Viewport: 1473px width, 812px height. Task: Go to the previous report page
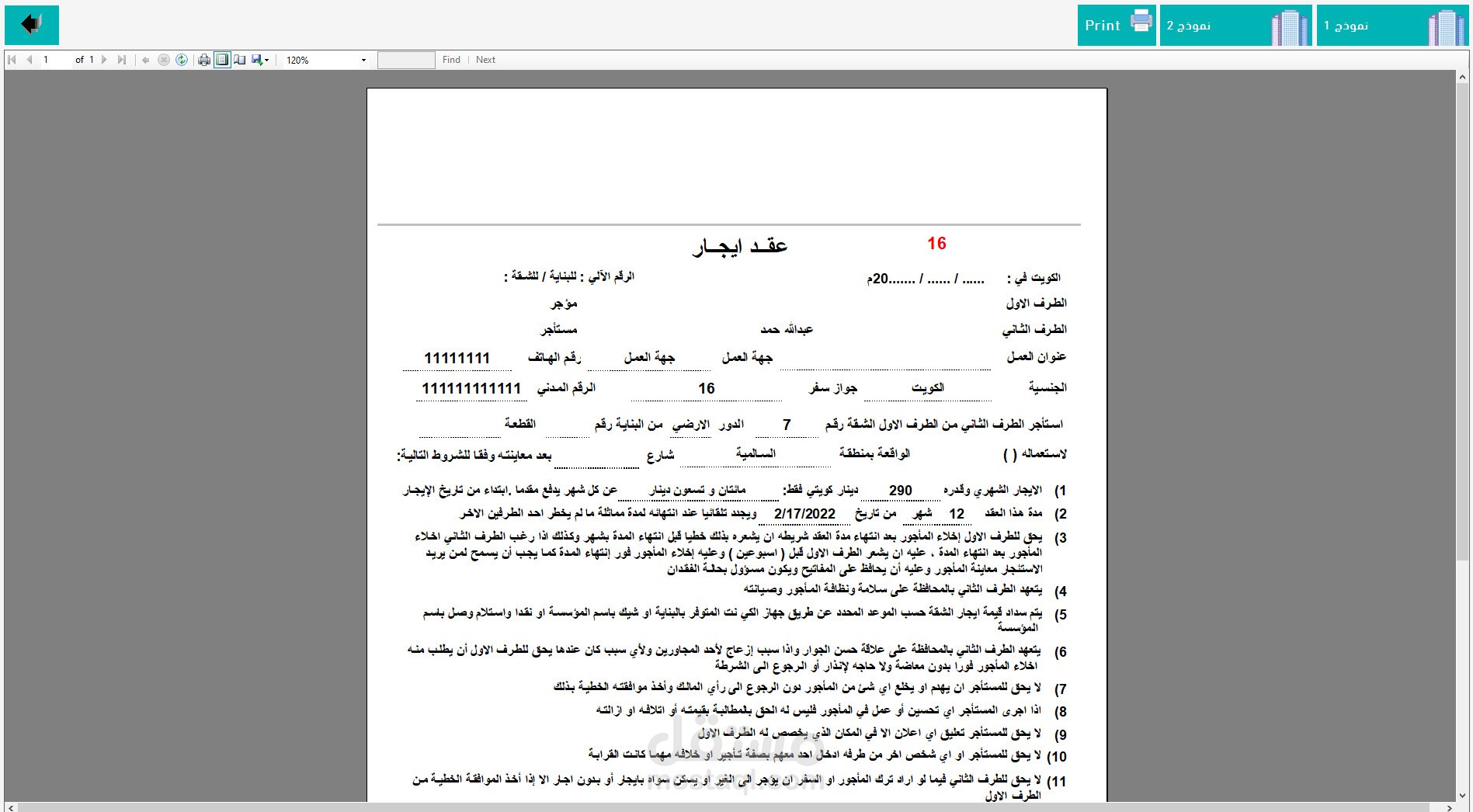point(30,60)
